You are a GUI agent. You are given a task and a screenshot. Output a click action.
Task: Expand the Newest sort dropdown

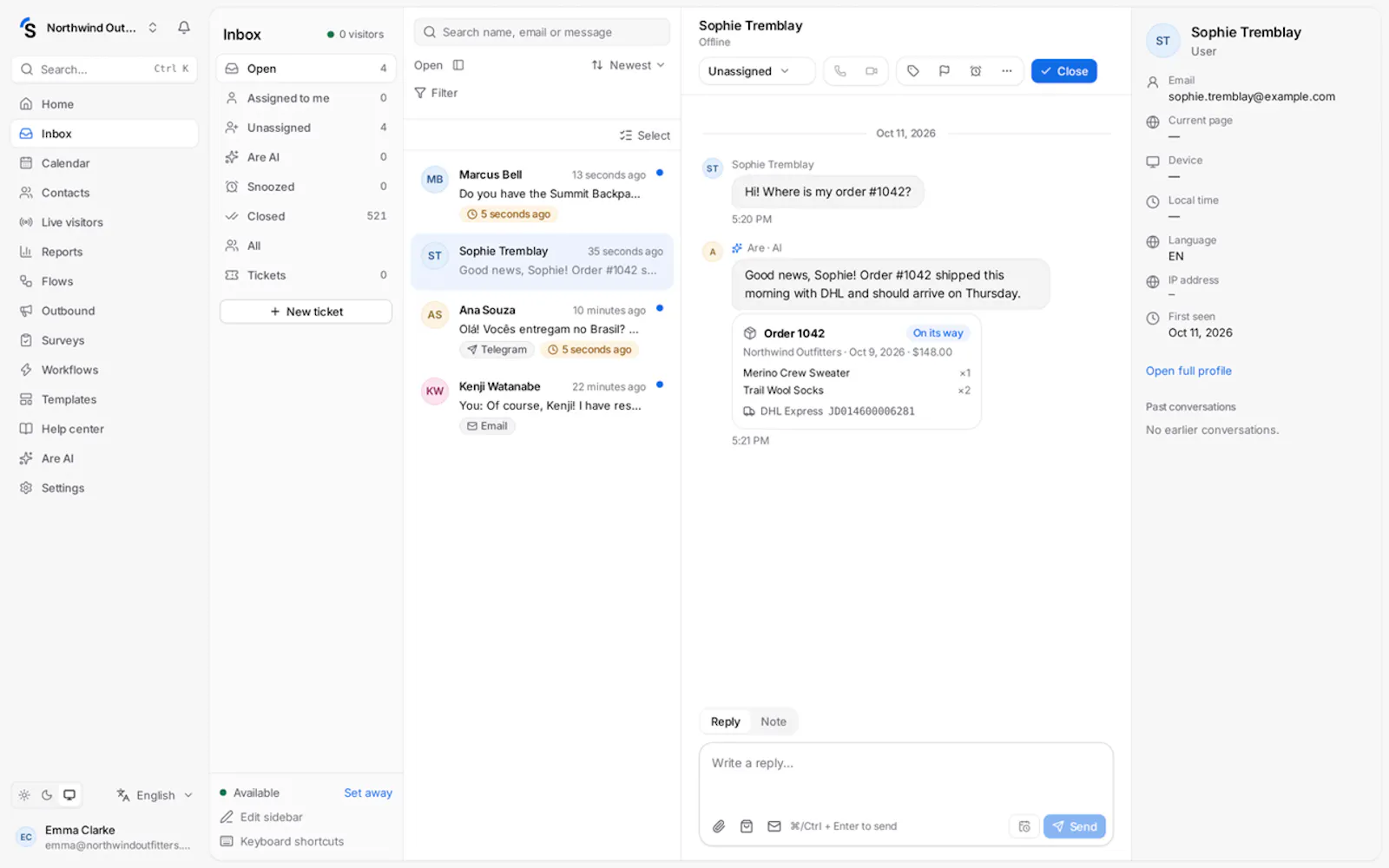[x=629, y=65]
